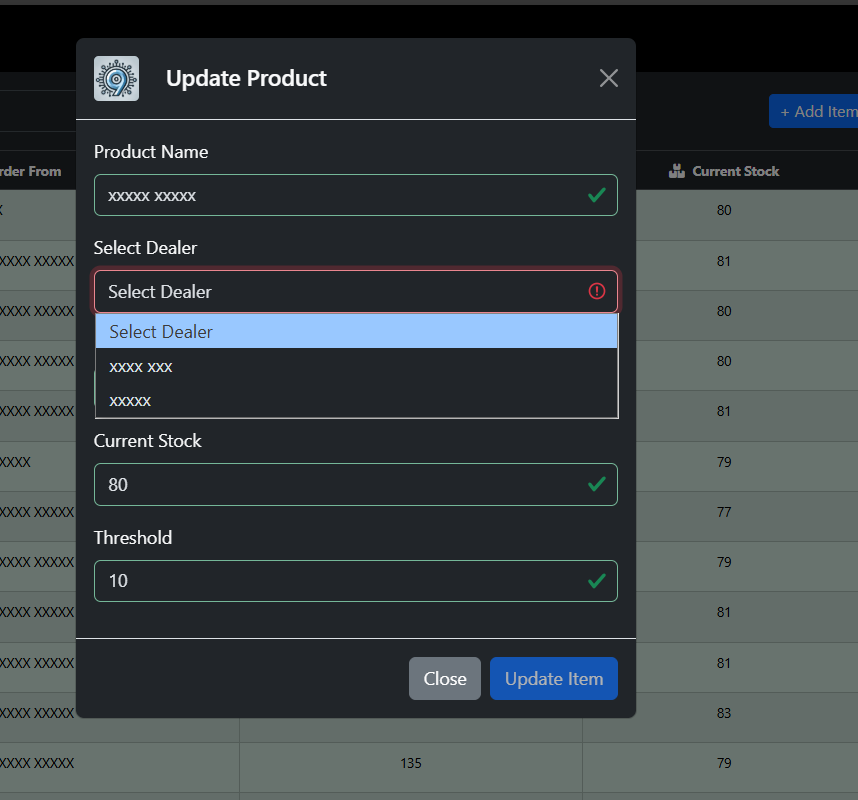Click the Current Stock cell showing 83
This screenshot has width=858, height=800.
(x=724, y=713)
